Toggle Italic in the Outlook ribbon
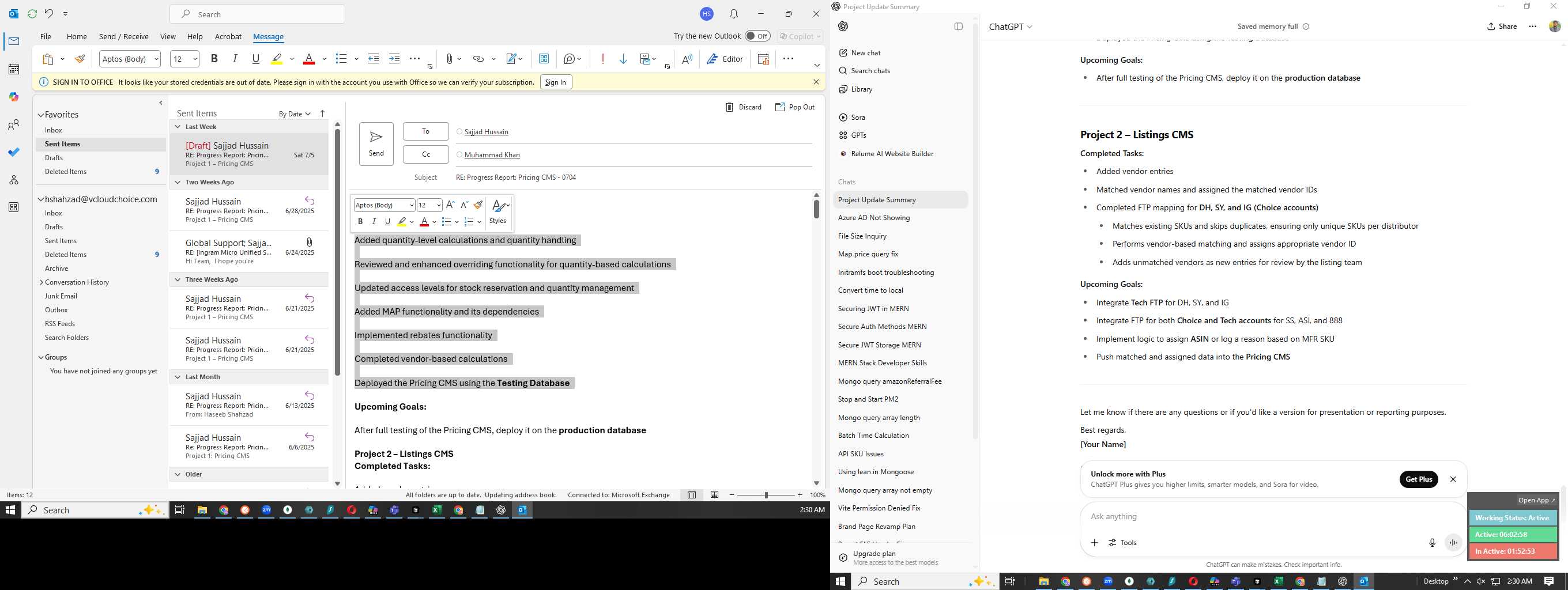This screenshot has width=1568, height=590. (235, 59)
